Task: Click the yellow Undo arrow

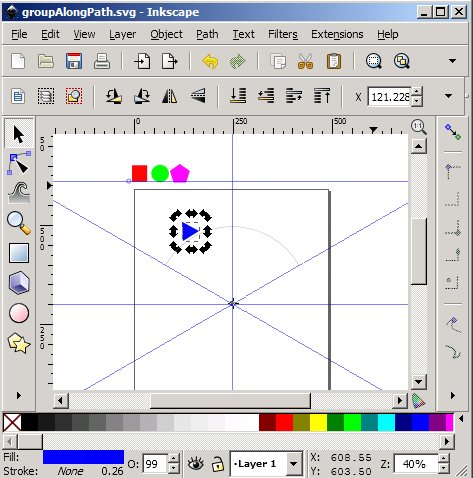Action: point(210,61)
